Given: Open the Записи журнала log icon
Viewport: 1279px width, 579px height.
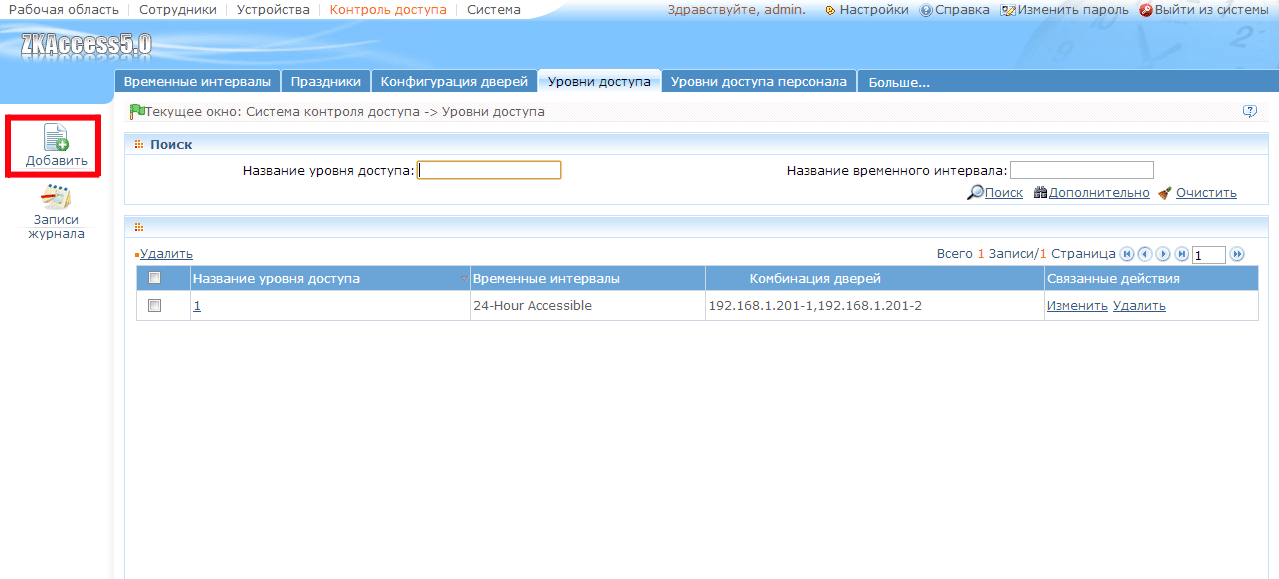Looking at the screenshot, I should pos(55,197).
